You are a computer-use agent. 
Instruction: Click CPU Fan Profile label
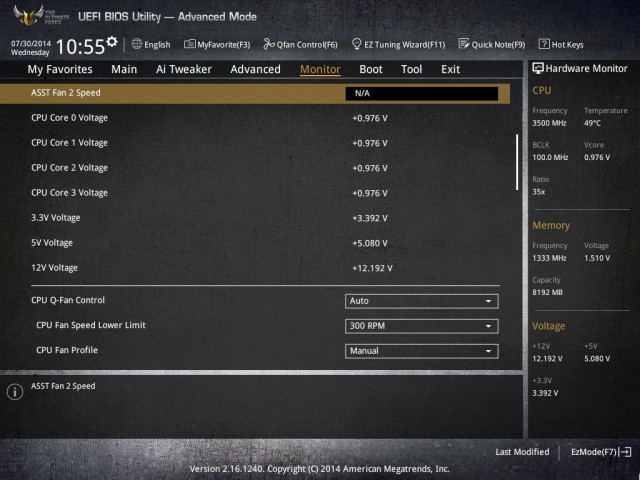(x=67, y=350)
